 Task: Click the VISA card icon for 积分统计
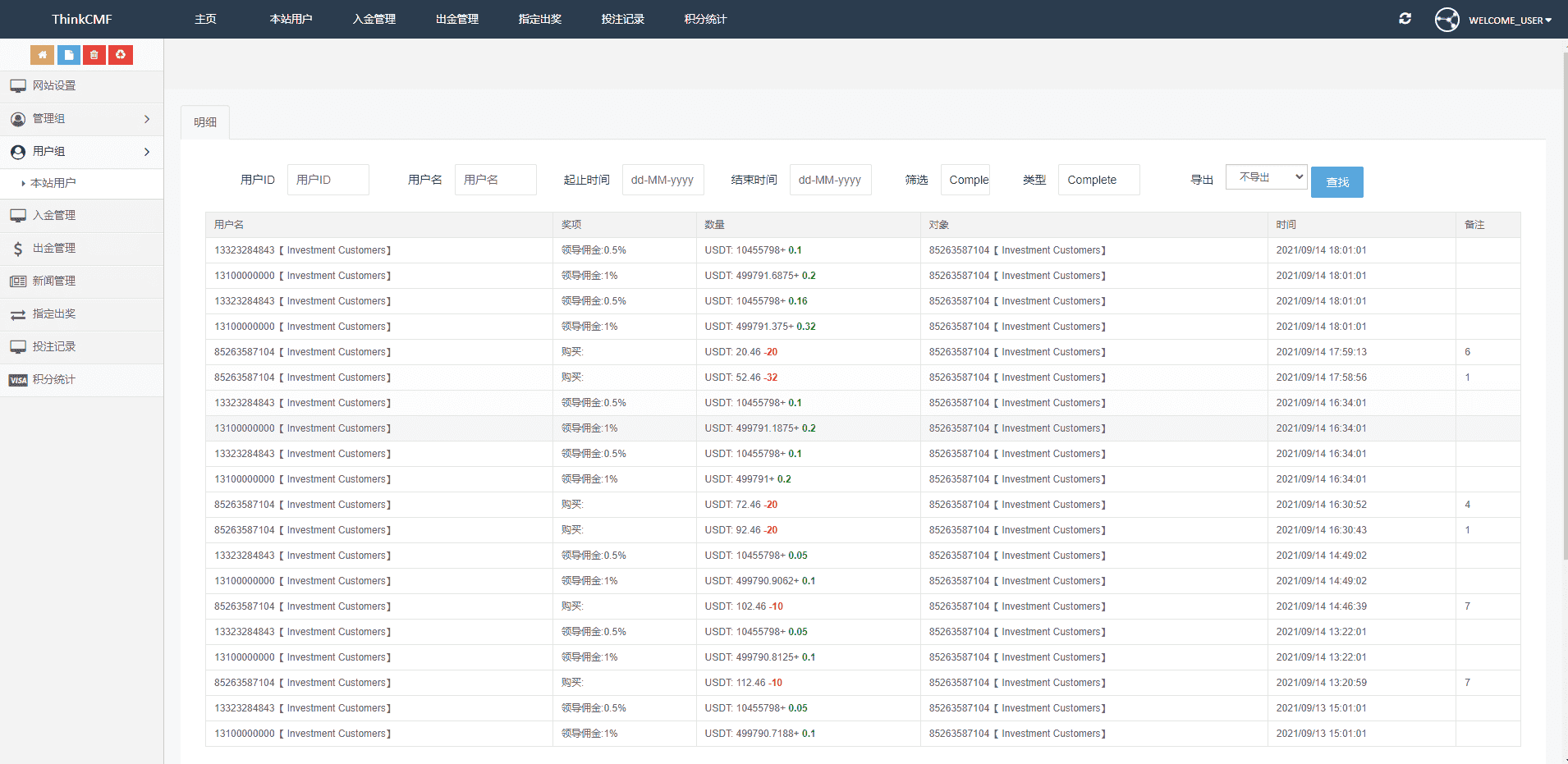(x=18, y=380)
